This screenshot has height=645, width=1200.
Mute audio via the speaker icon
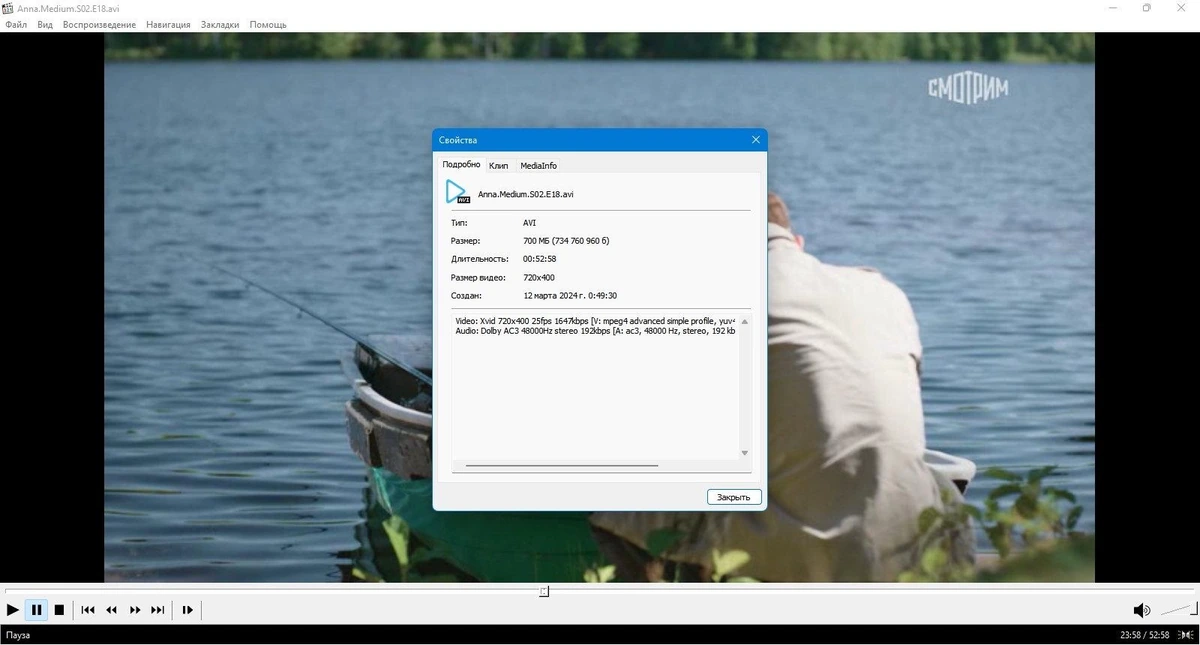[1141, 610]
